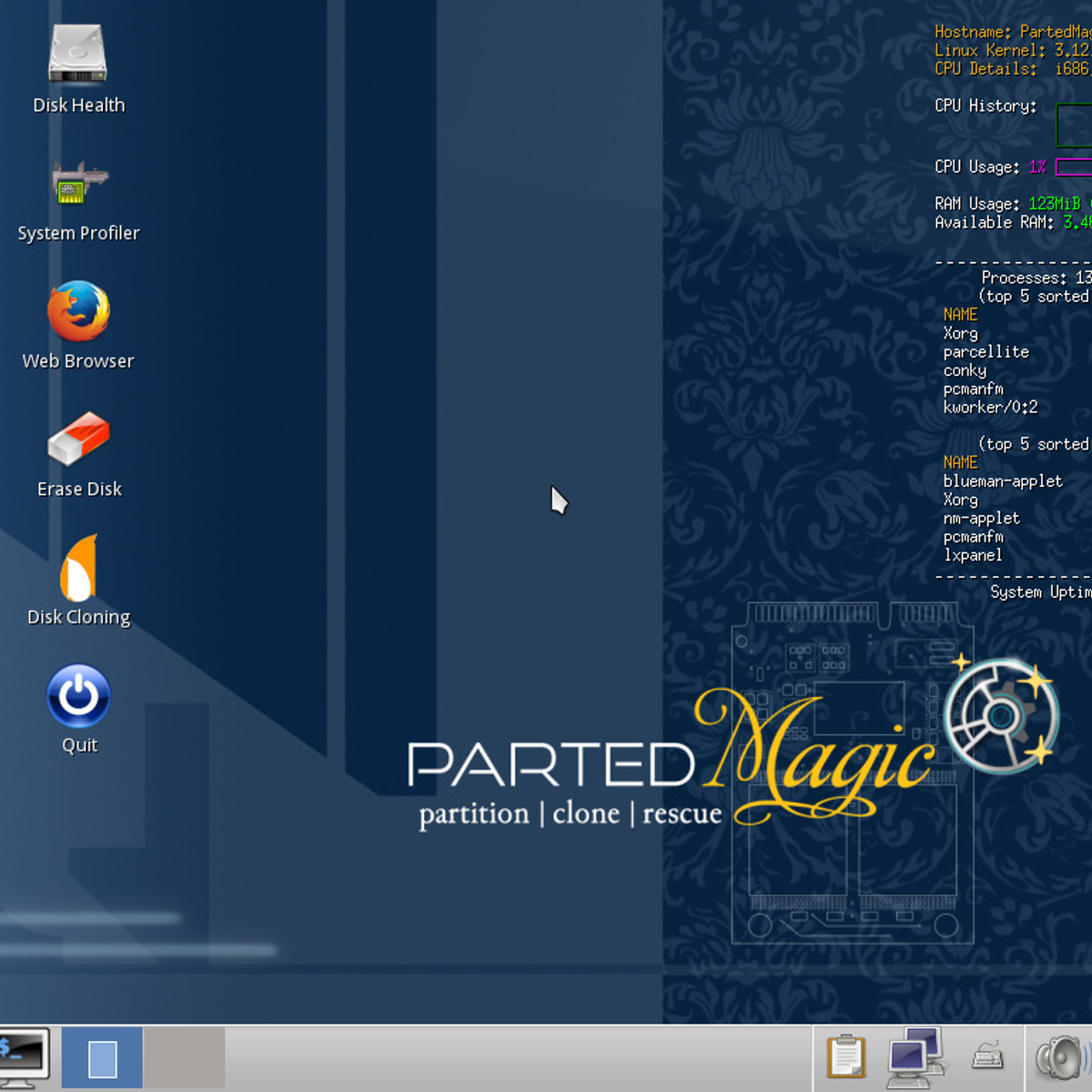Click the keyboard layout tray icon
Viewport: 1092px width, 1092px height.
pos(987,1058)
